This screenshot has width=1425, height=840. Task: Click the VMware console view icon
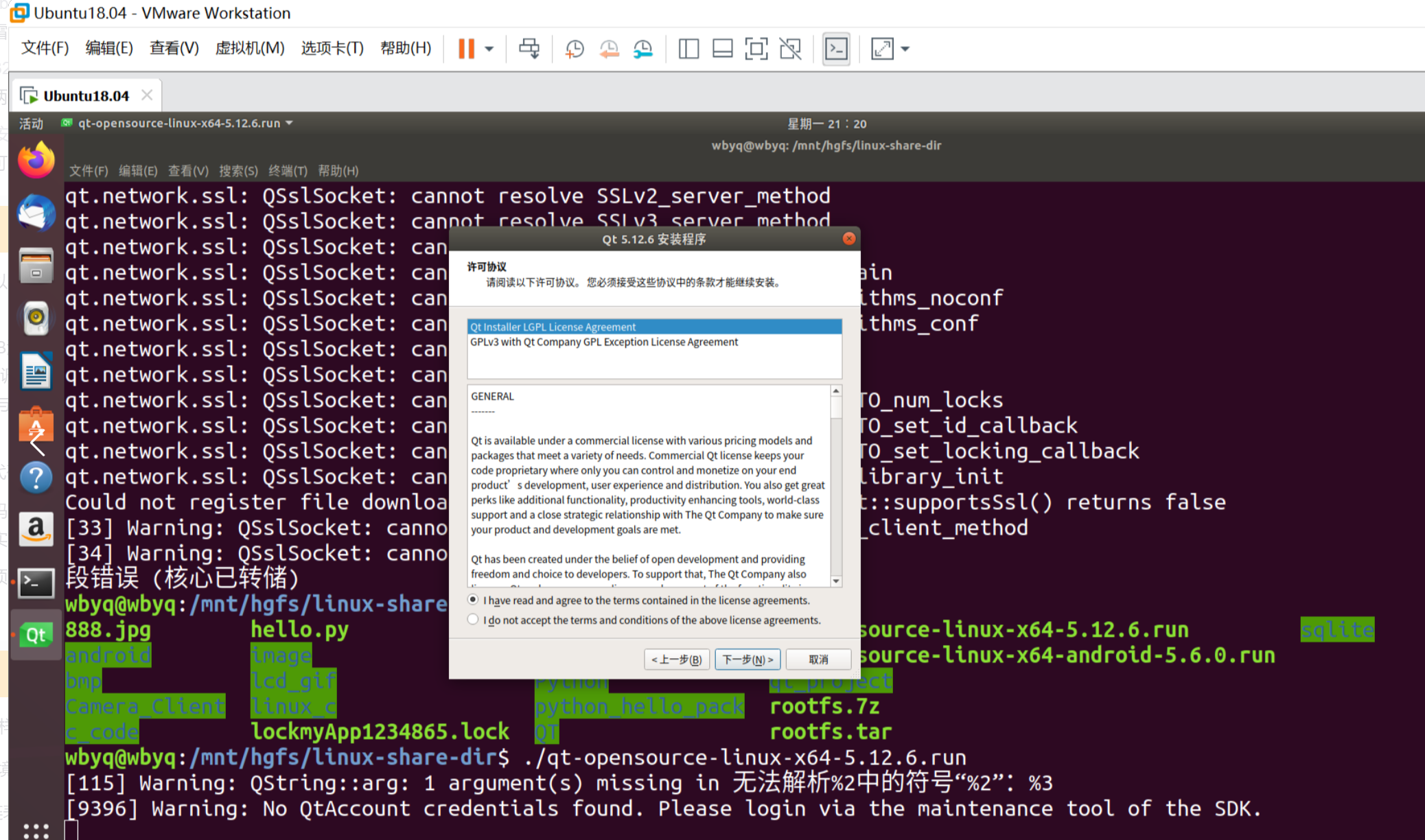836,49
